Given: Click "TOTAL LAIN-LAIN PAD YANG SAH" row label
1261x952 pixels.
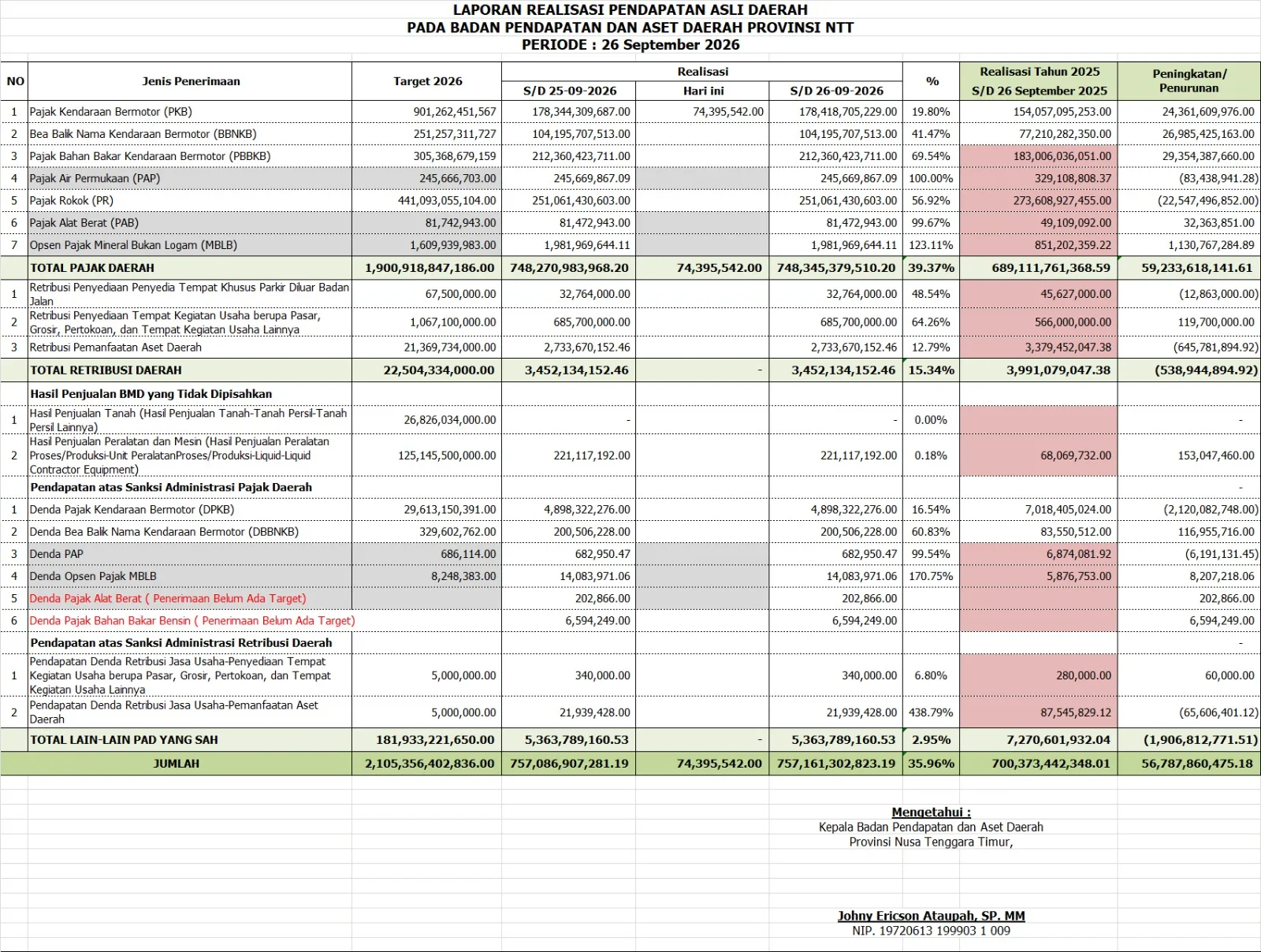Looking at the screenshot, I should click(x=124, y=740).
